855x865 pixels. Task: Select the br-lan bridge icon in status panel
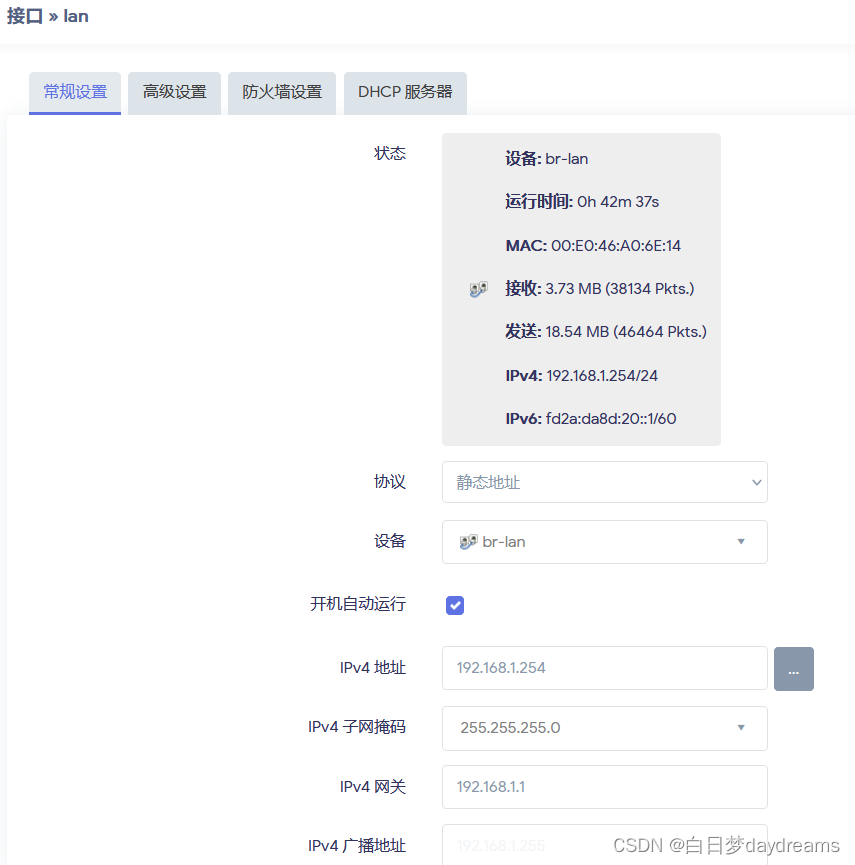coord(478,288)
